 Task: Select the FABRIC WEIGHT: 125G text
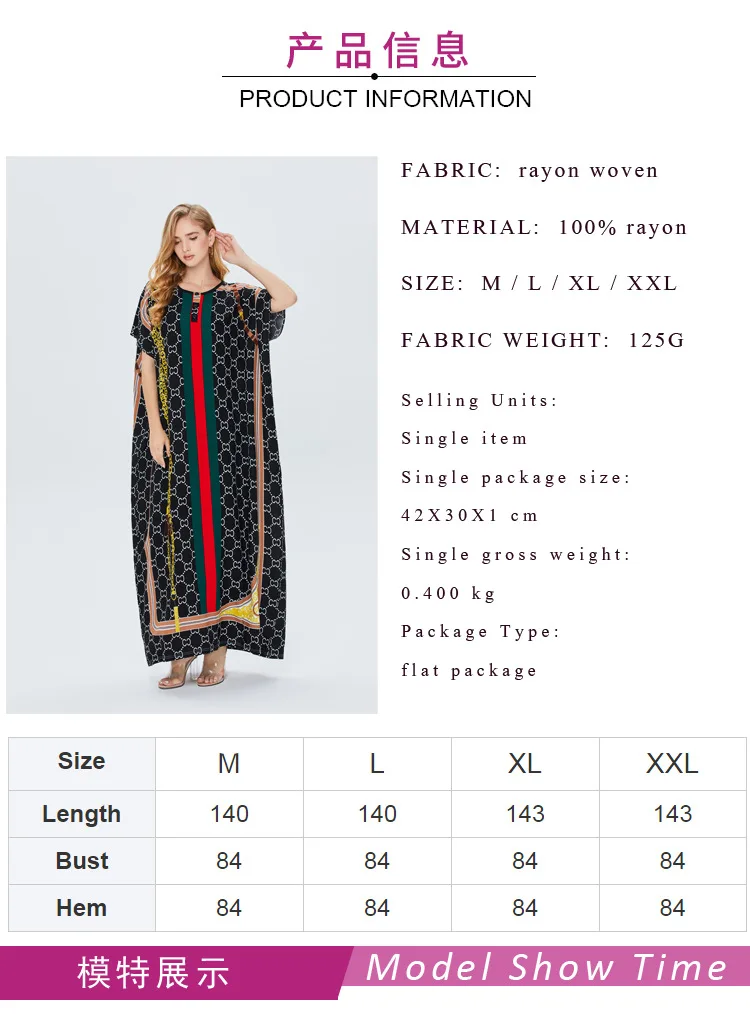tap(542, 340)
